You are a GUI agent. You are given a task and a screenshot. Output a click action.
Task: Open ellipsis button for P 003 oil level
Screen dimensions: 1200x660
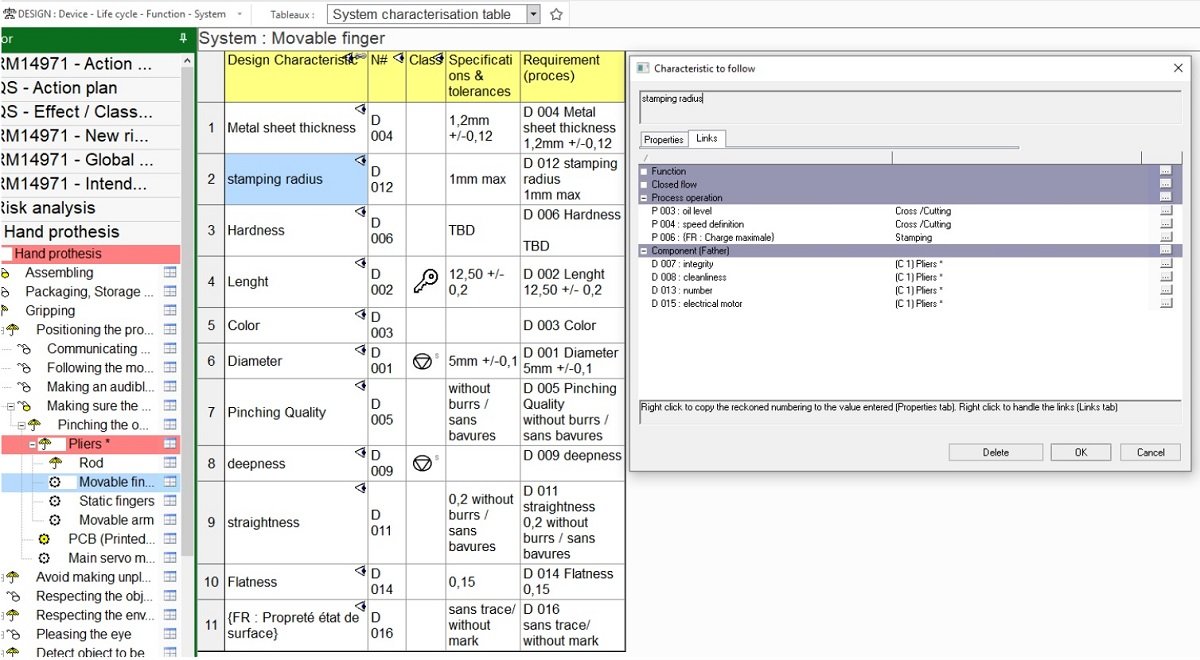1165,211
